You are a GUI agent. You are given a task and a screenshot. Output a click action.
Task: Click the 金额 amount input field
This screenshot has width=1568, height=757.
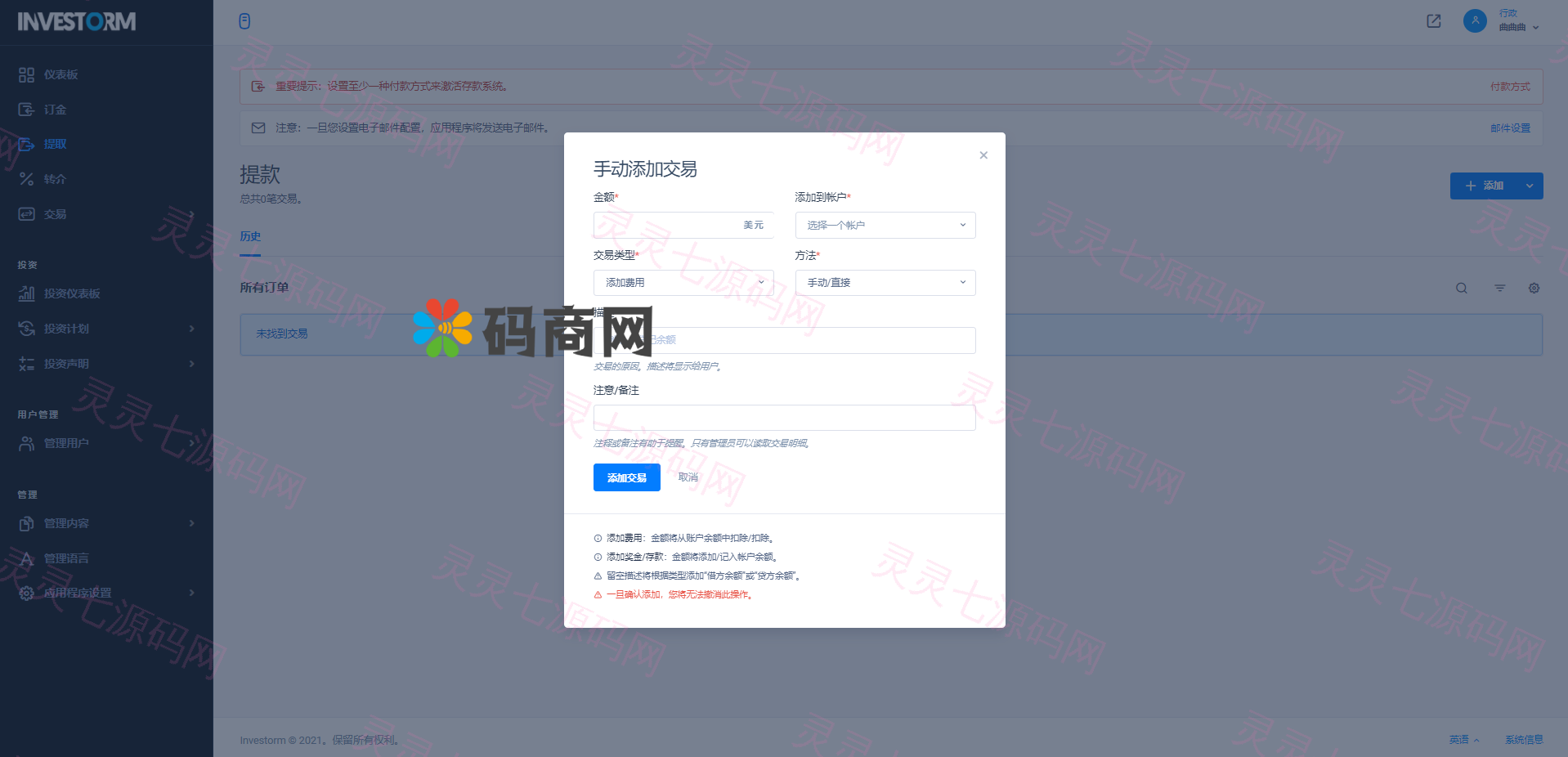[683, 225]
